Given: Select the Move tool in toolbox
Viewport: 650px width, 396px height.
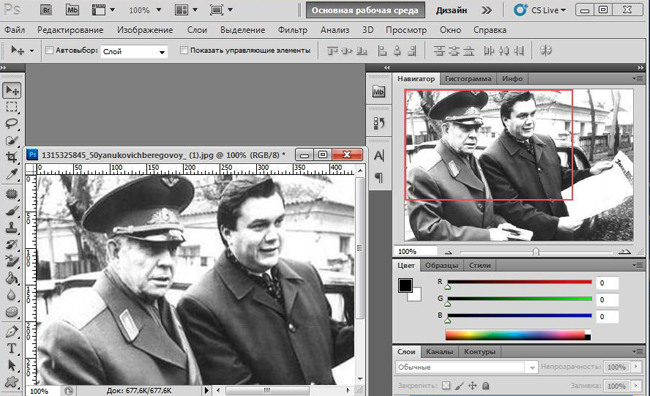Looking at the screenshot, I should click(12, 90).
